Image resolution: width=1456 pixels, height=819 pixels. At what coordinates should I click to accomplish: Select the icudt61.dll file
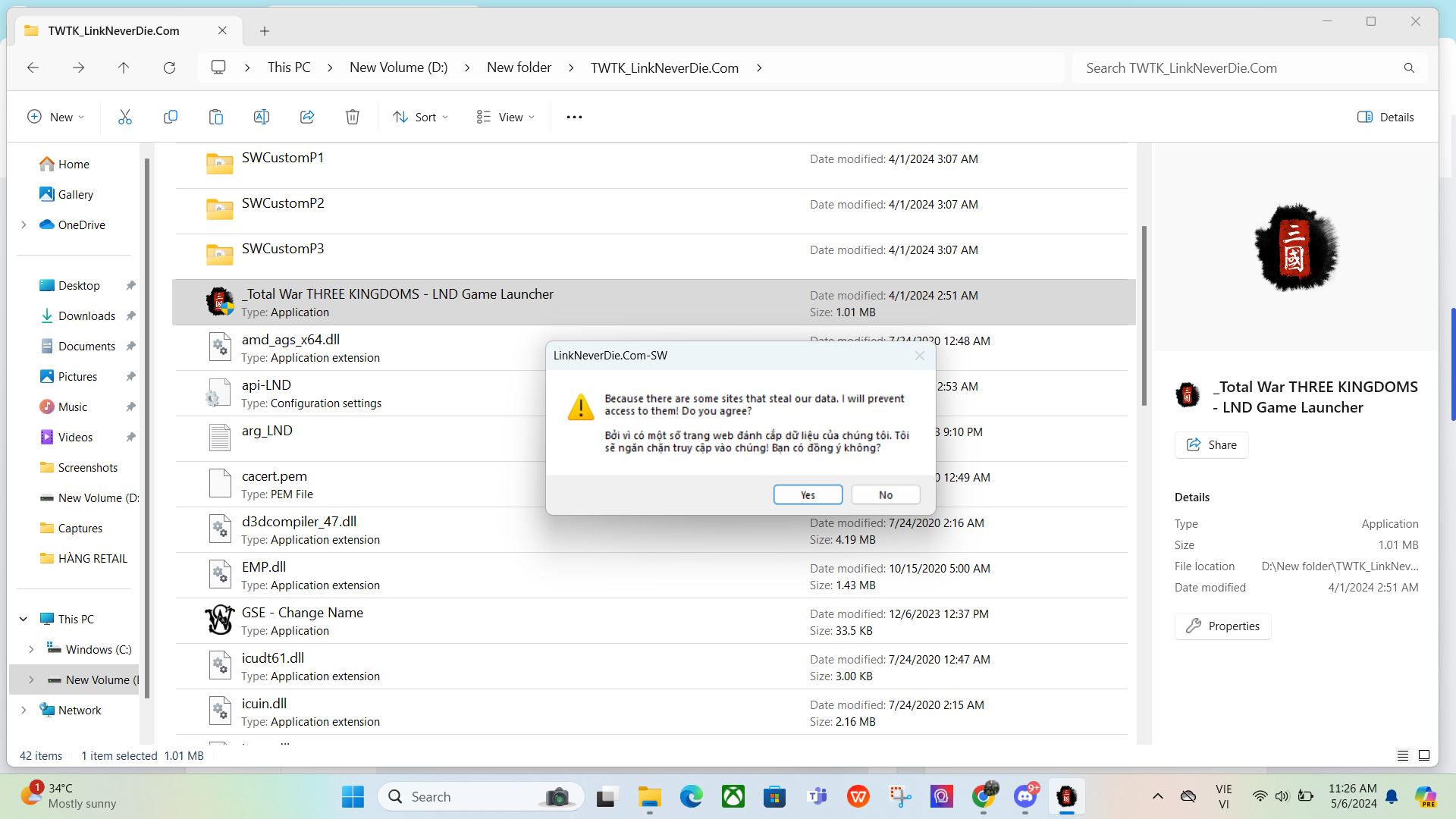pos(652,666)
